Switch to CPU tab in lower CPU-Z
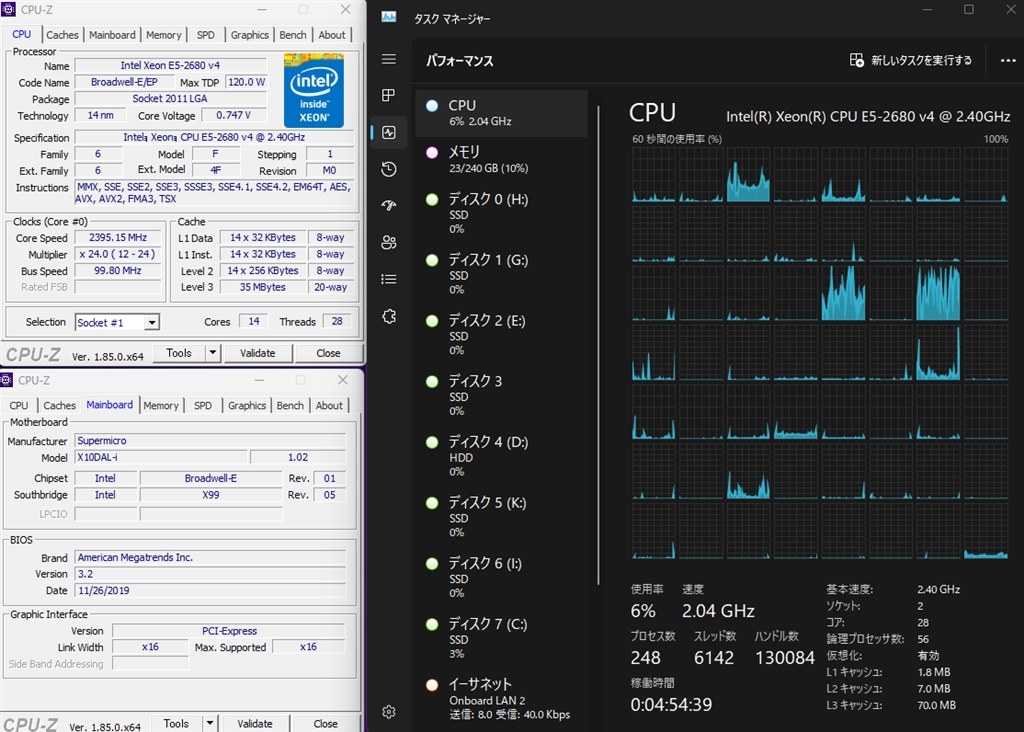Viewport: 1024px width, 732px height. click(x=18, y=406)
